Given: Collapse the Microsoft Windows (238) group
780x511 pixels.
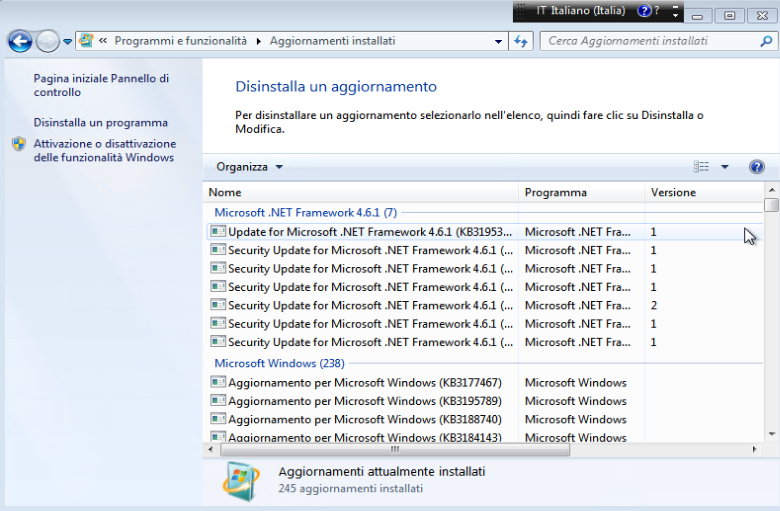Looking at the screenshot, I should coord(279,363).
